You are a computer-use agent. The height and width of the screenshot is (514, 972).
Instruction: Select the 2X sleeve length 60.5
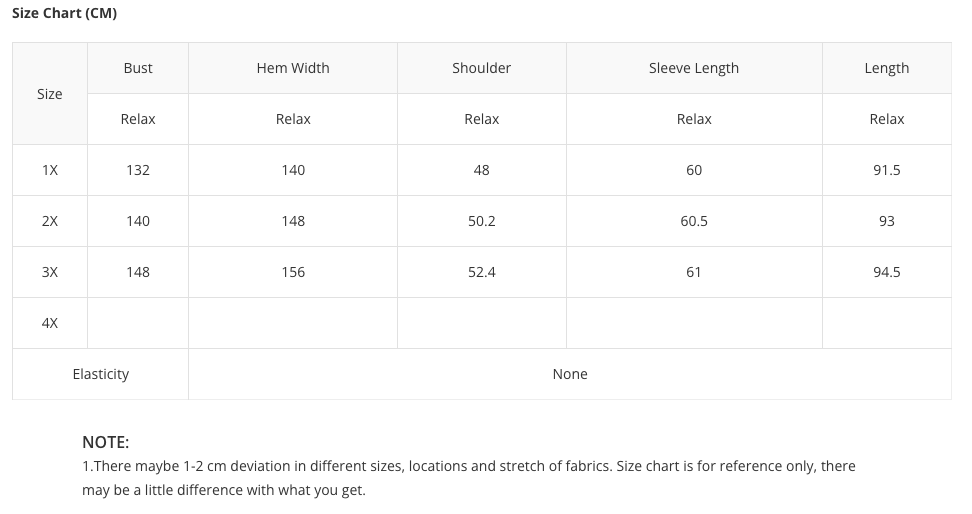[694, 221]
